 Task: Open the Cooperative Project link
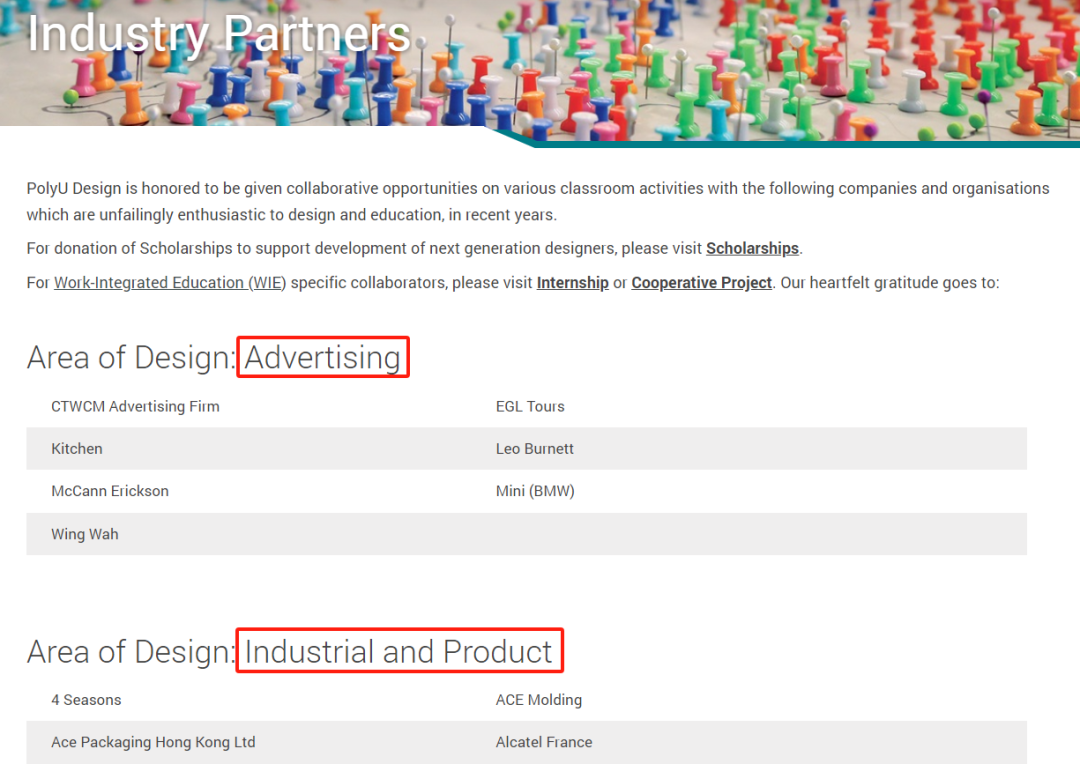701,282
